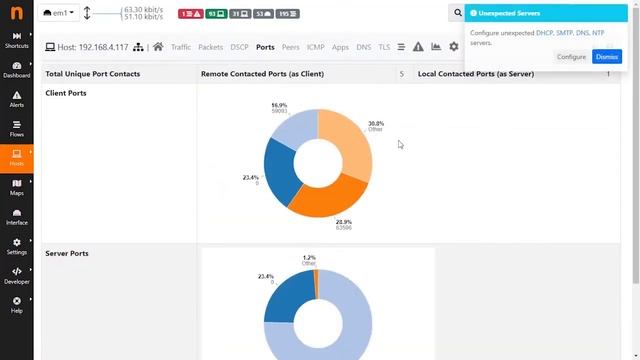Open the Alerts section in the sidebar

coord(17,99)
